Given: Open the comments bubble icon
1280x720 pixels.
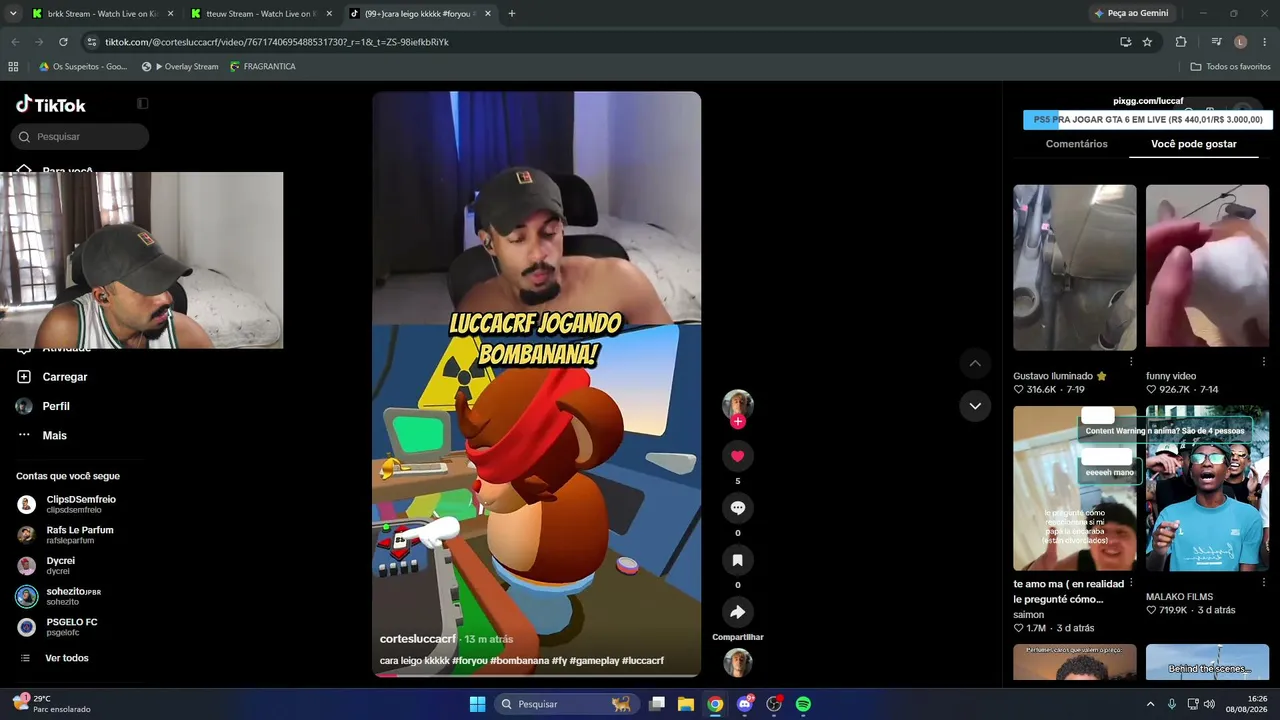Looking at the screenshot, I should (x=737, y=508).
